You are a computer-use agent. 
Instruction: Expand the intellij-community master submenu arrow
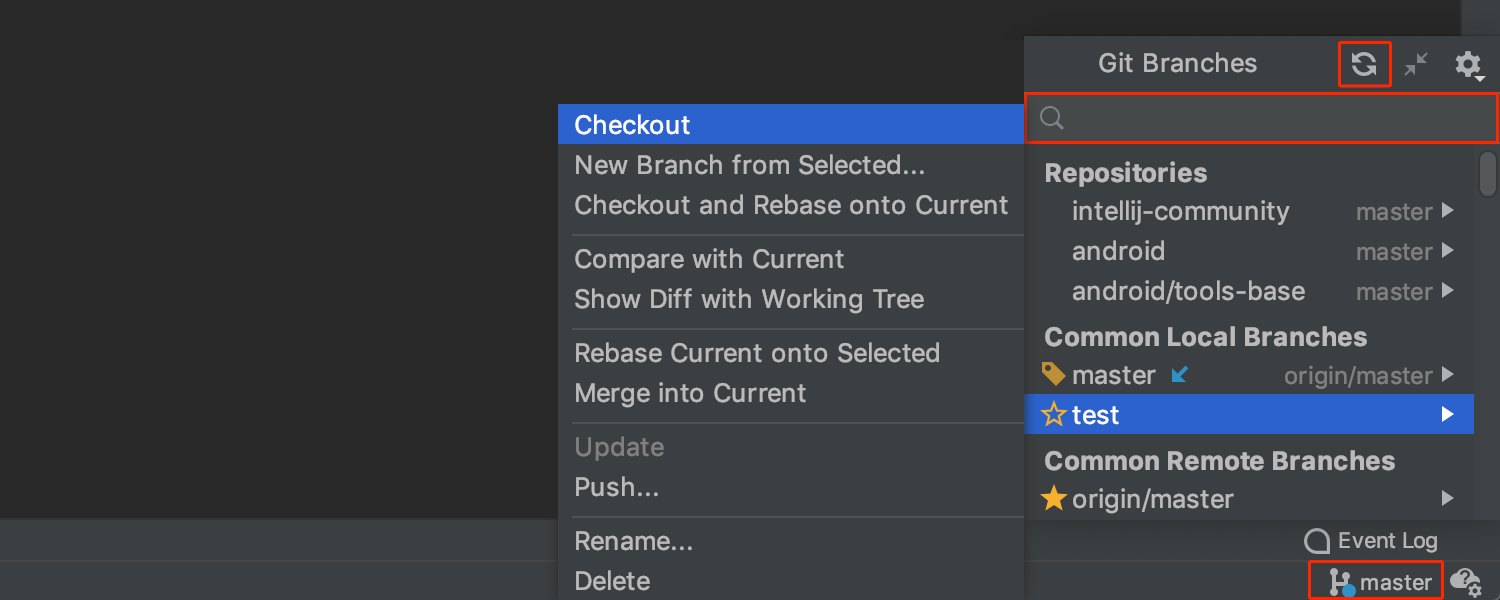1448,211
